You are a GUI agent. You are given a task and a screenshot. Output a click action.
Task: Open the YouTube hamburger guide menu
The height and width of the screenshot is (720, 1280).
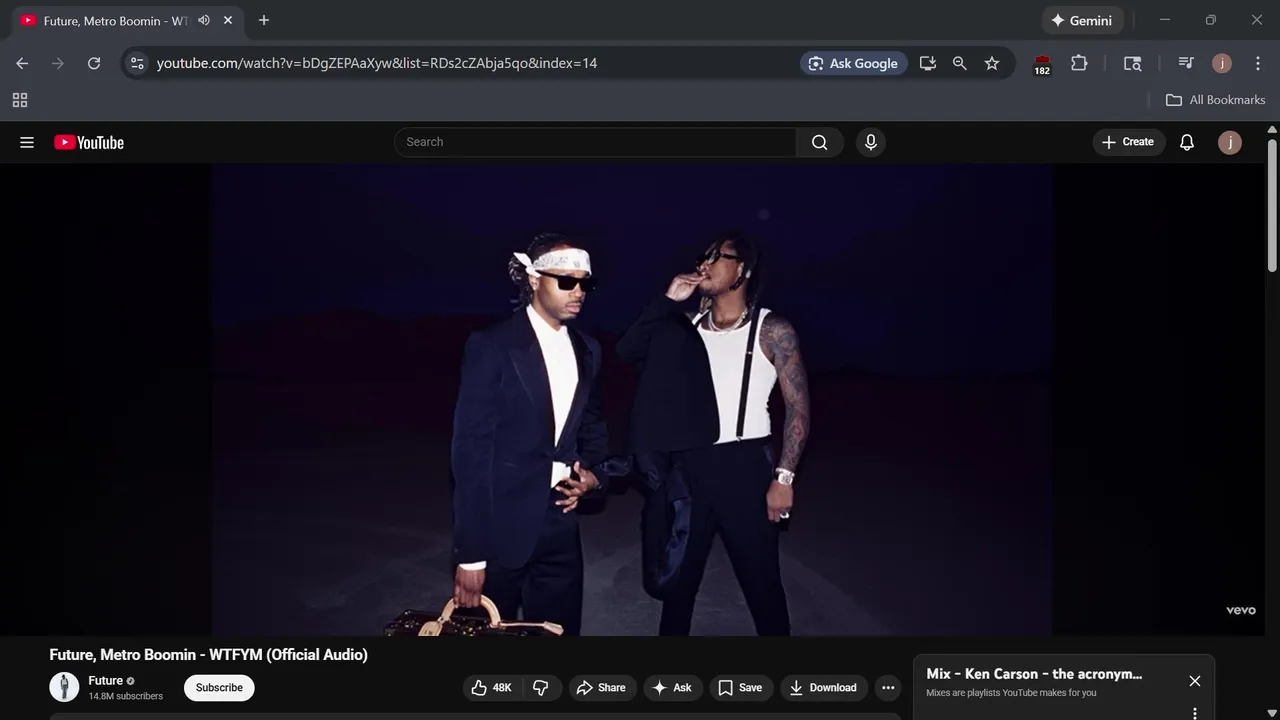coord(27,142)
